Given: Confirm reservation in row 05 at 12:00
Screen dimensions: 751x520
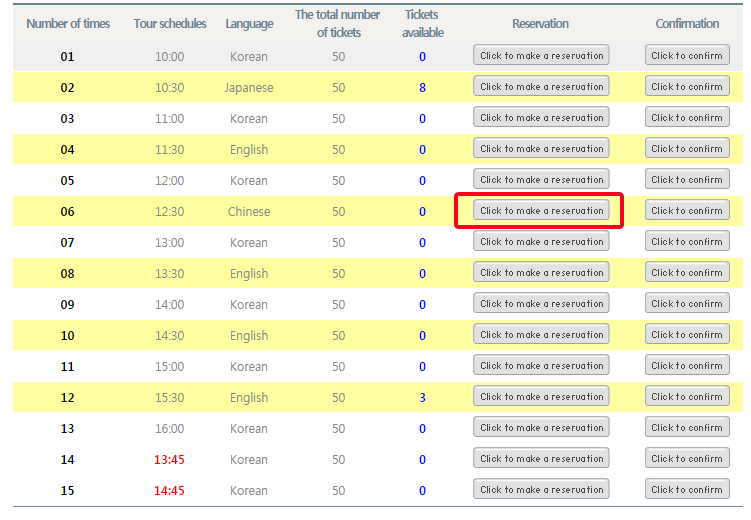Looking at the screenshot, I should pos(687,179).
